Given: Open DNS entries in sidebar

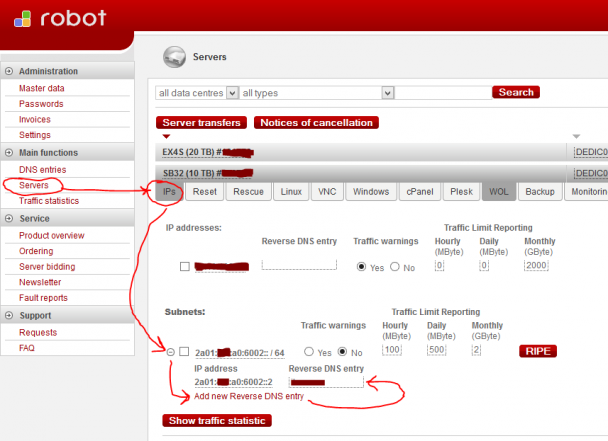Looking at the screenshot, I should 43,169.
